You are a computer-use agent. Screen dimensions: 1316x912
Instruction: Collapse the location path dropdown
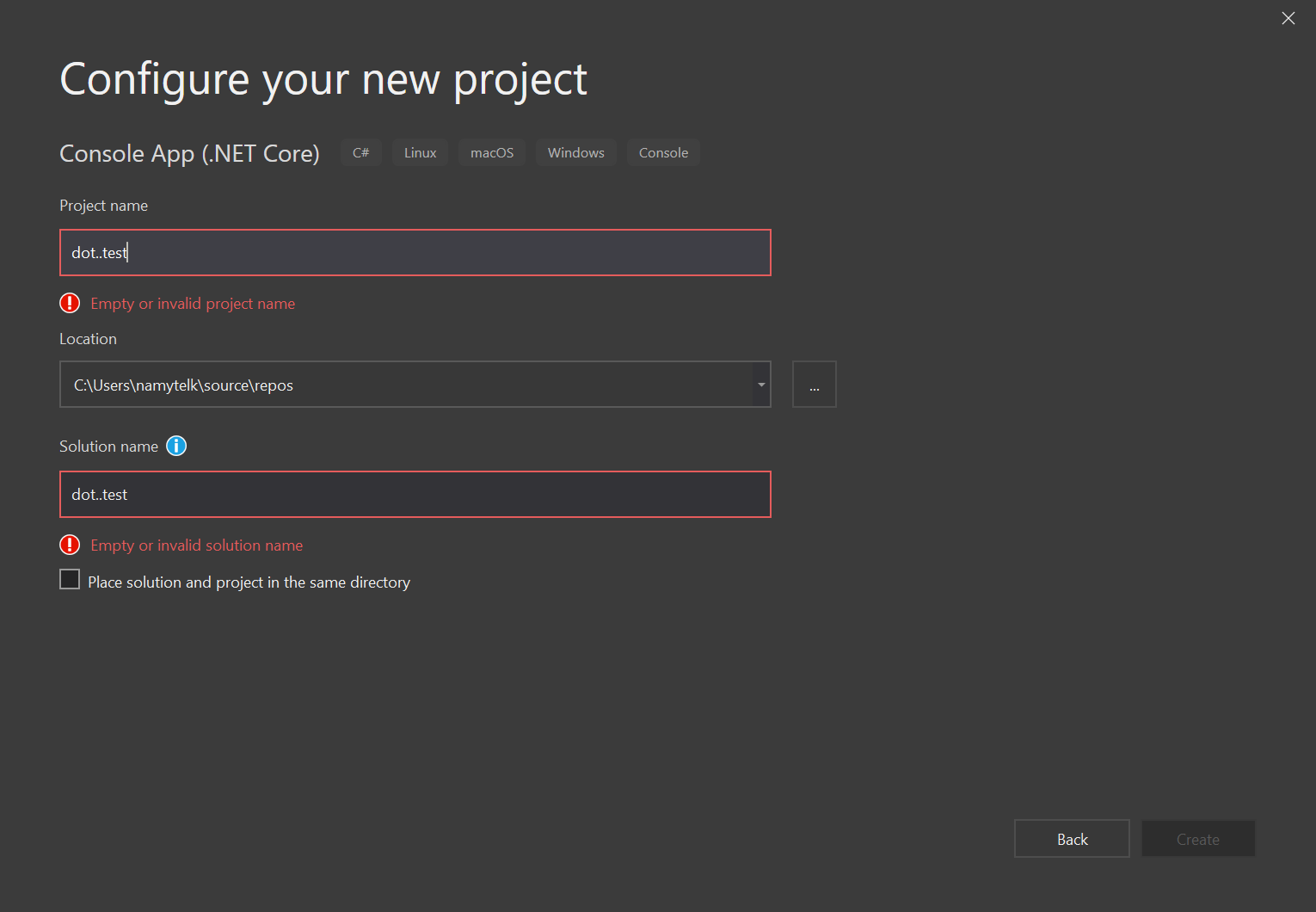tap(760, 384)
